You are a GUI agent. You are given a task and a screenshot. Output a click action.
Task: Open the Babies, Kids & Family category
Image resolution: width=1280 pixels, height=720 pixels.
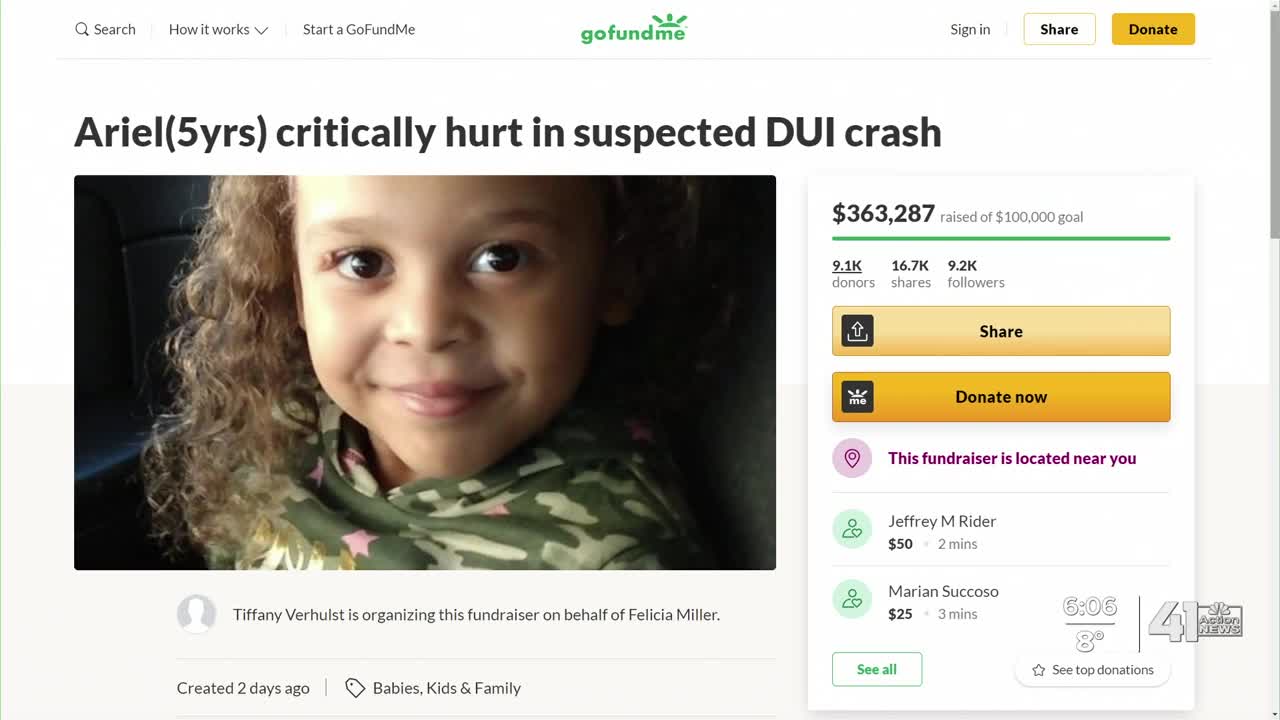coord(446,688)
